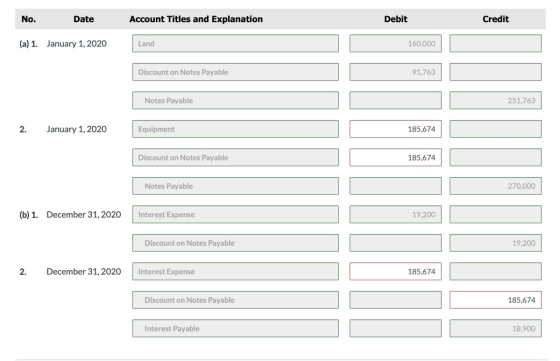Image resolution: width=560 pixels, height=361 pixels.
Task: Click the "Account Titles and Explanation" header
Action: 196,19
